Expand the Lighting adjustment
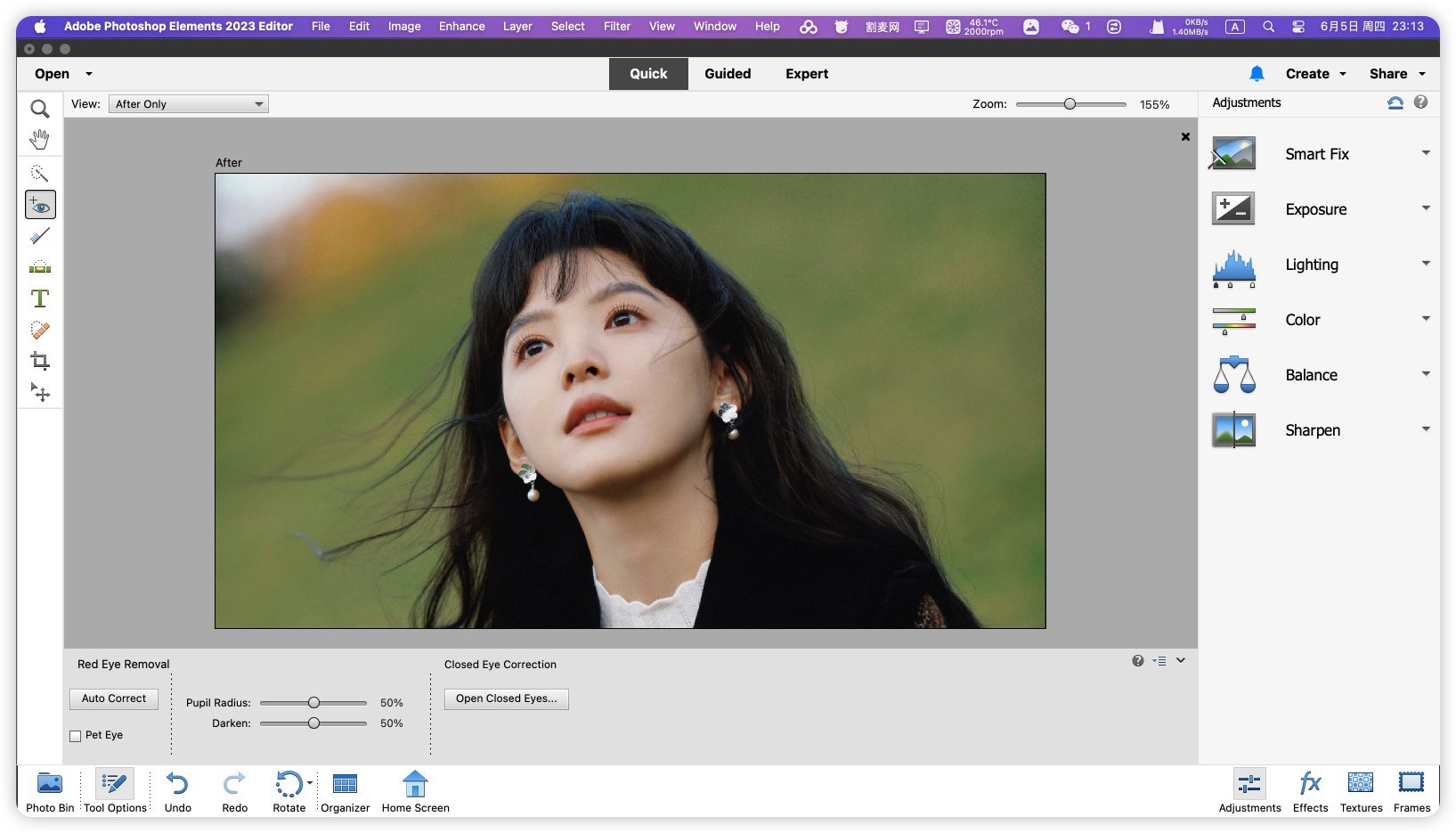Image resolution: width=1456 pixels, height=833 pixels. tap(1425, 264)
